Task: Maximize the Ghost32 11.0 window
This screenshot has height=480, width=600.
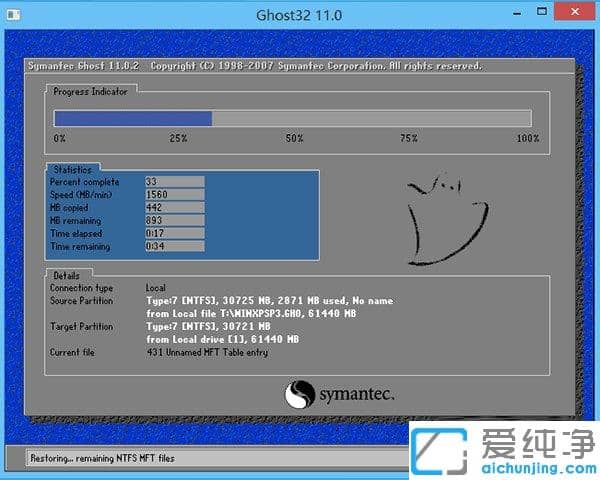Action: (541, 11)
